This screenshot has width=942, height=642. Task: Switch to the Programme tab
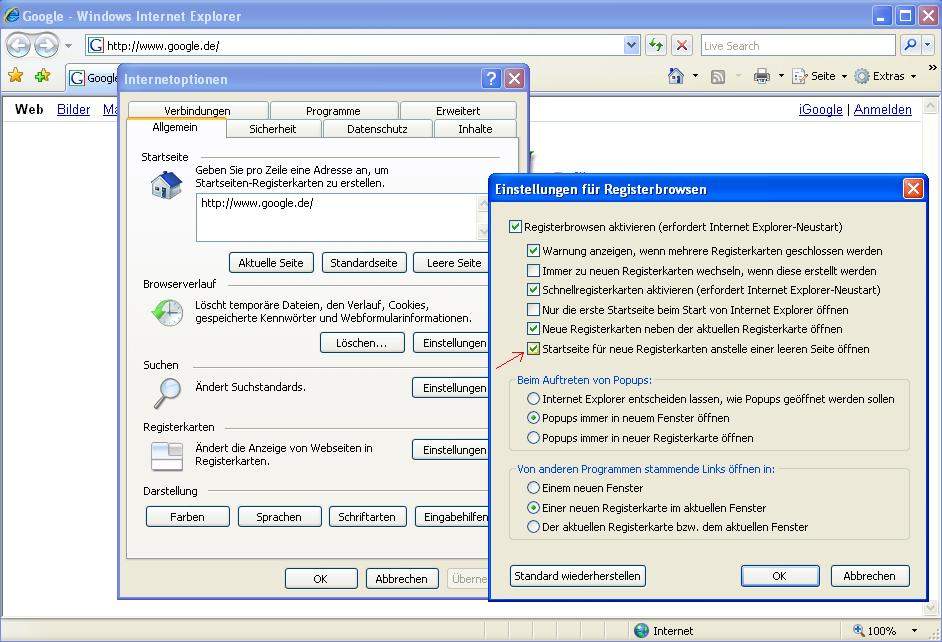click(333, 111)
